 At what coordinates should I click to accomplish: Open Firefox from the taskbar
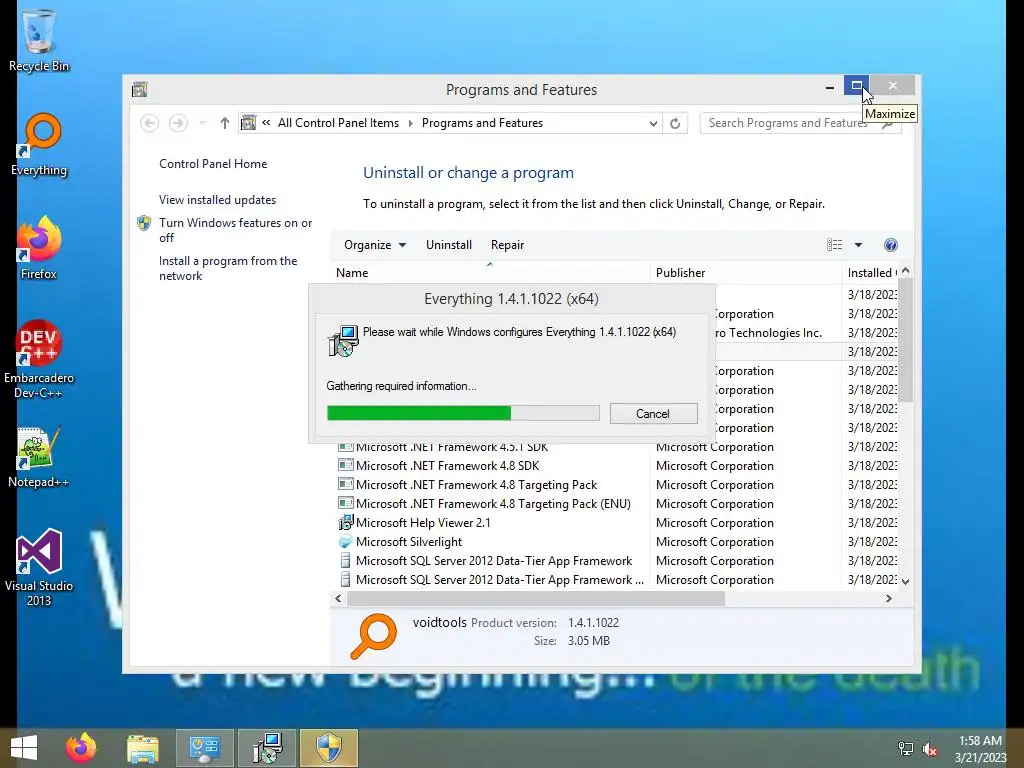[81, 748]
